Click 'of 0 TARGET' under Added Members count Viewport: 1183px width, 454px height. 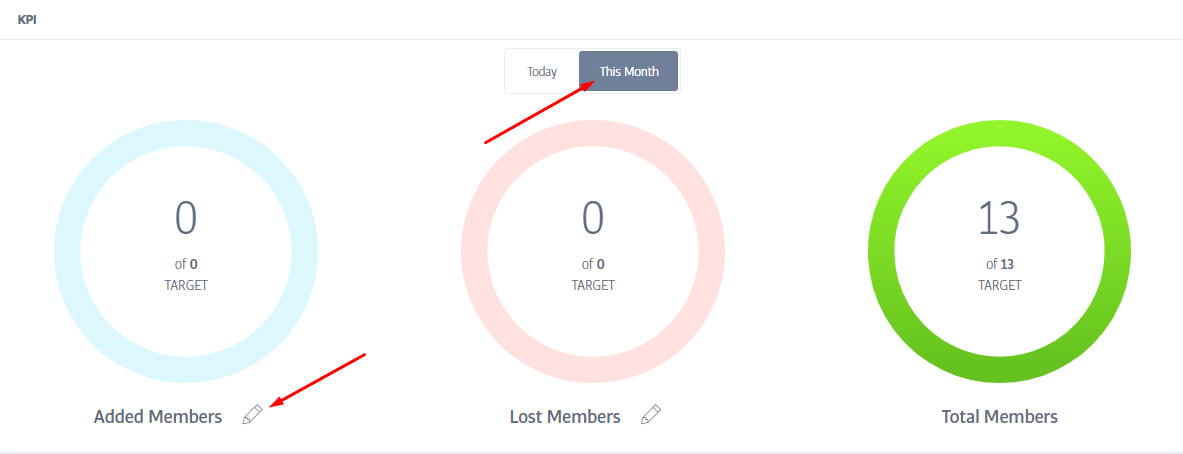pyautogui.click(x=186, y=275)
